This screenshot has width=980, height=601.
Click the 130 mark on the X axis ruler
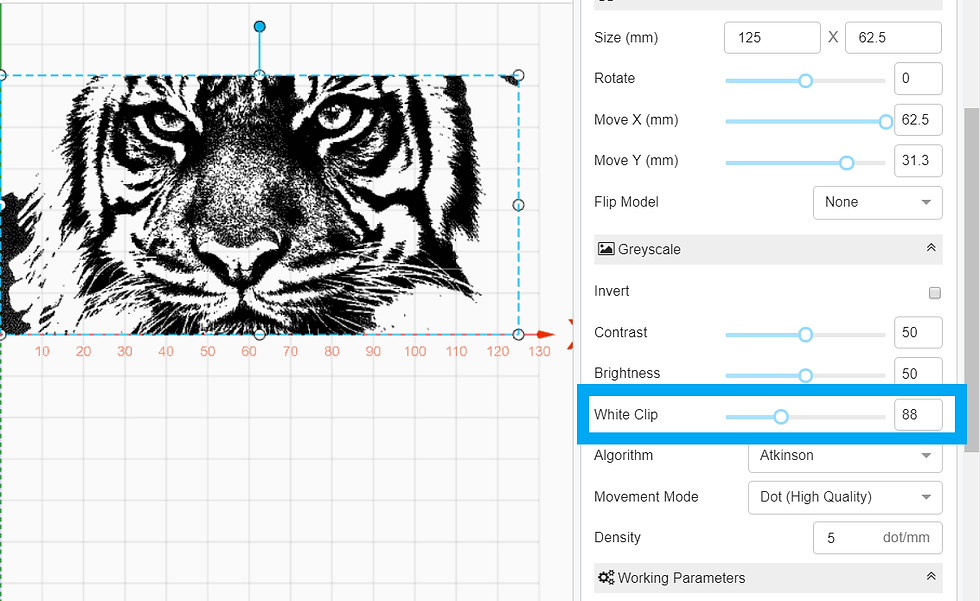coord(539,351)
